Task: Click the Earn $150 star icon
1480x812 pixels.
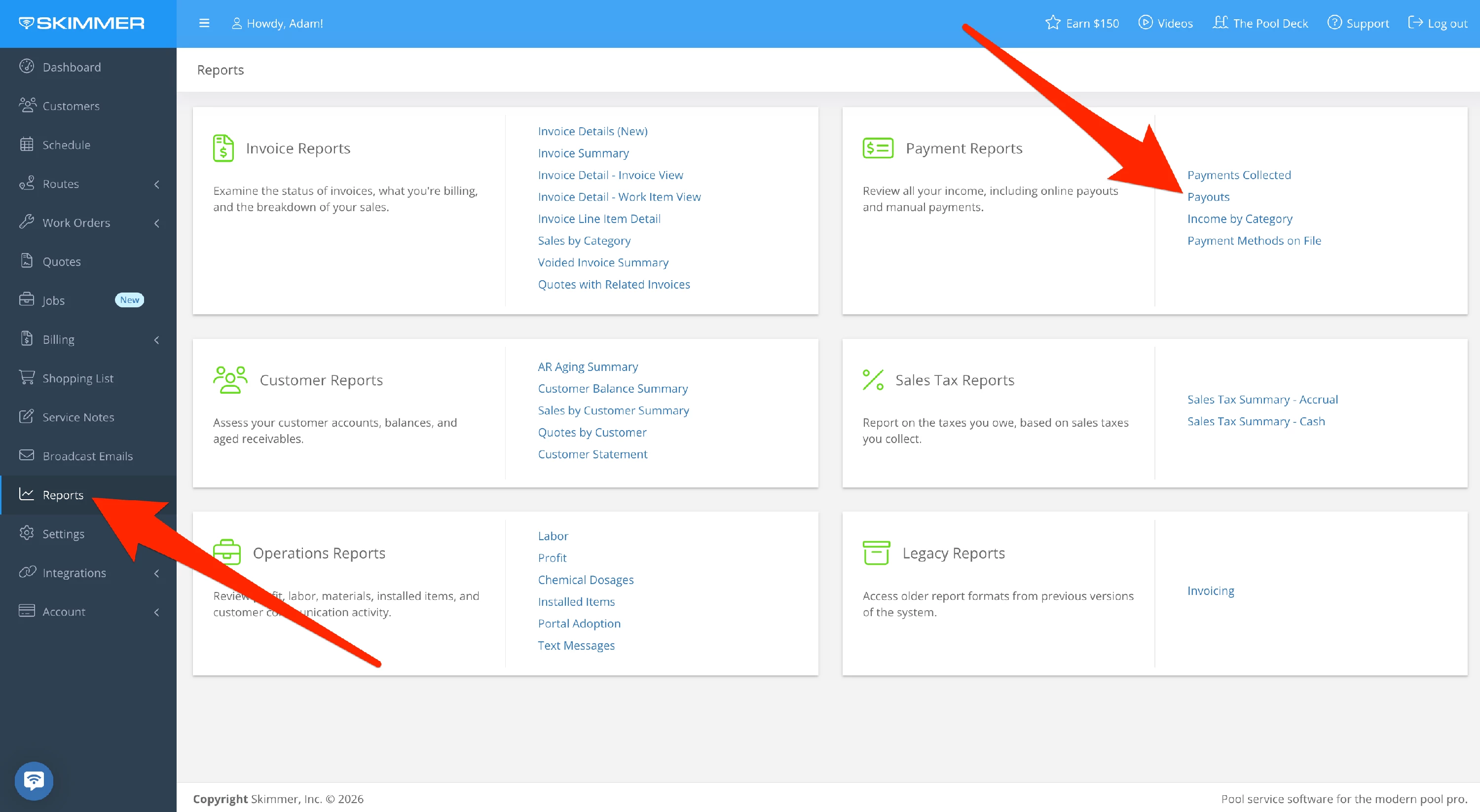Action: (1053, 23)
